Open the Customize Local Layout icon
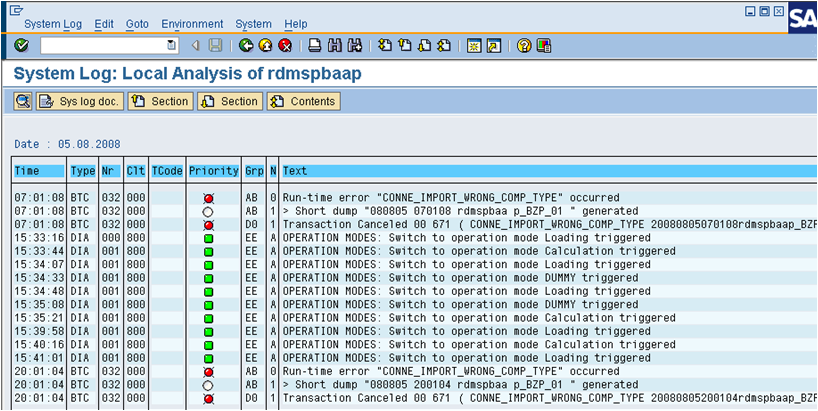The height and width of the screenshot is (411, 818). [x=544, y=46]
